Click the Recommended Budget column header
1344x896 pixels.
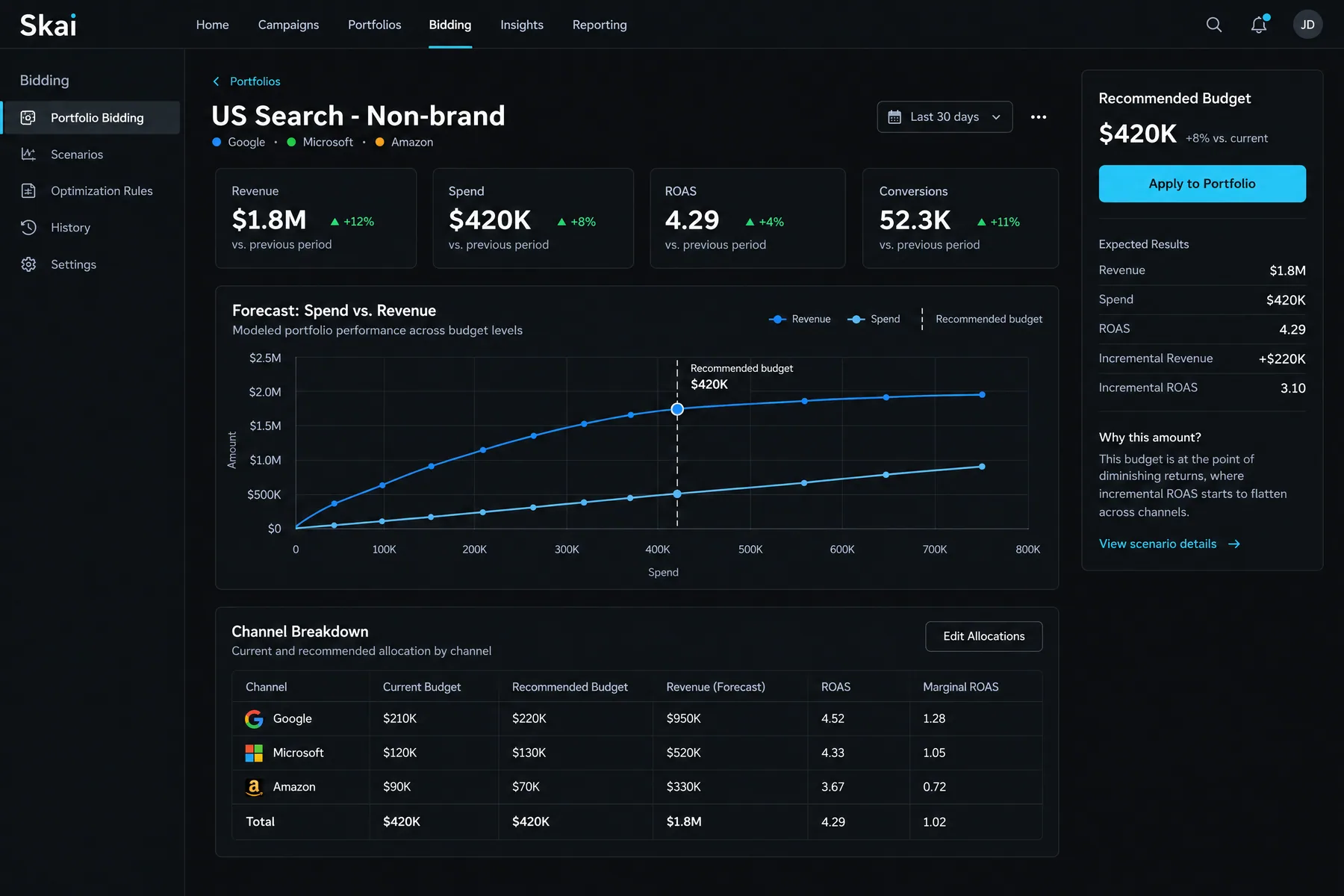(x=570, y=687)
